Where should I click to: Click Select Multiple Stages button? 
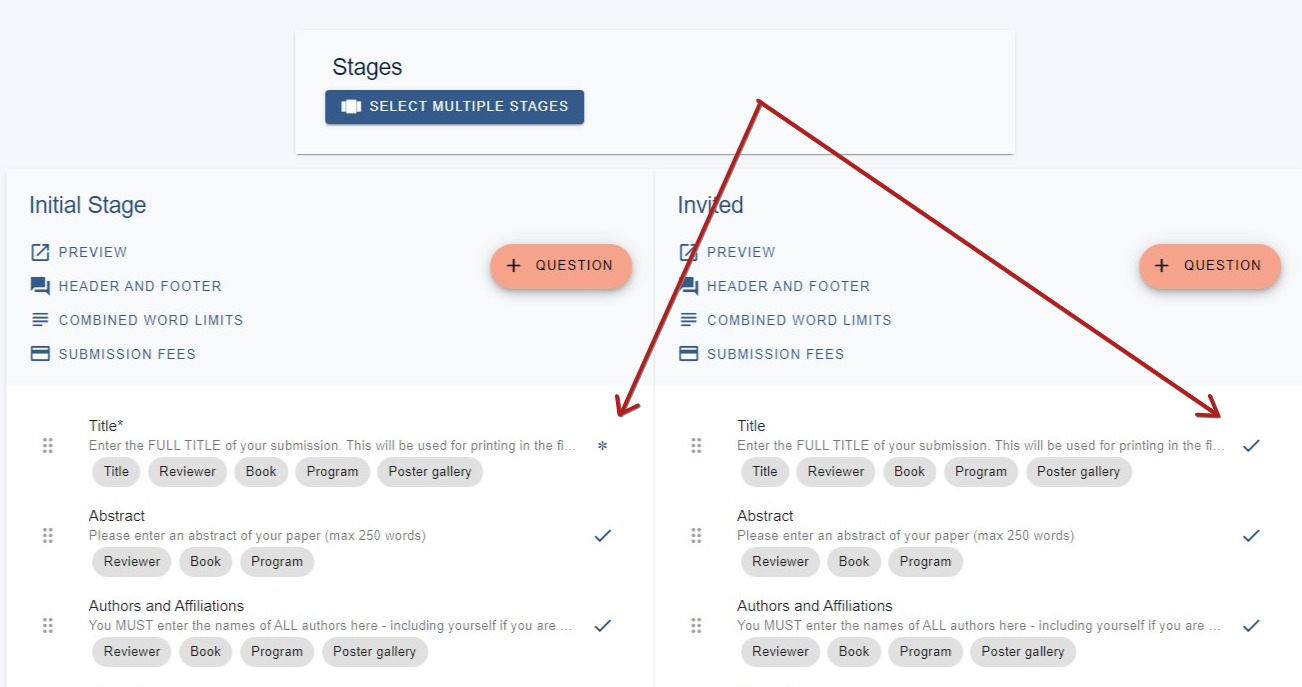454,107
